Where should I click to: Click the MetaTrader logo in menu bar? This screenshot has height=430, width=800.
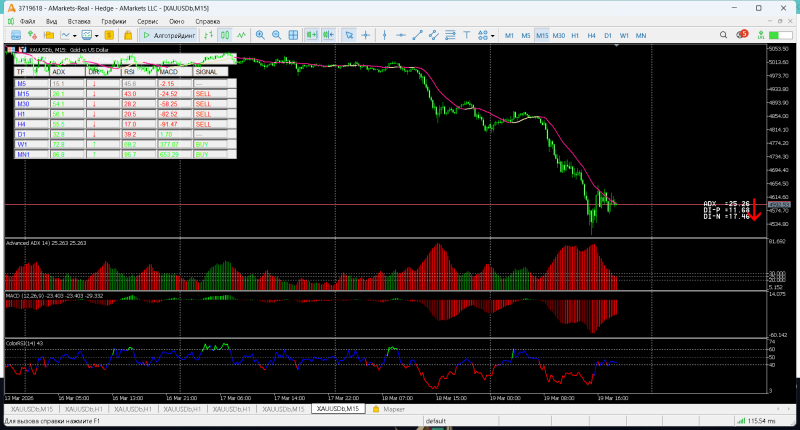(11, 21)
